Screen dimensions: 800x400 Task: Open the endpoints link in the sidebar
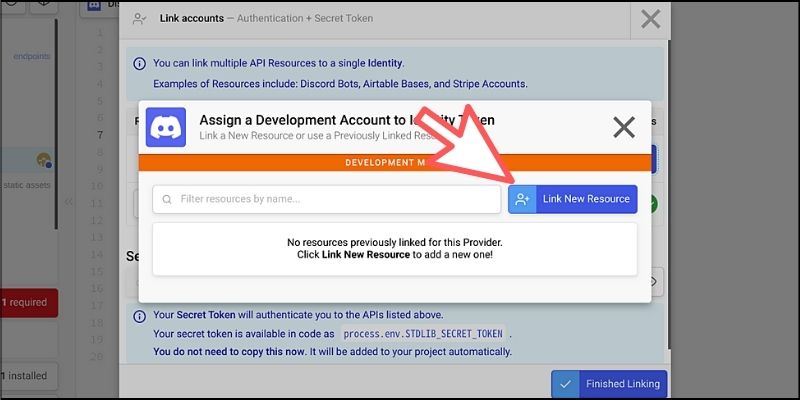32,56
